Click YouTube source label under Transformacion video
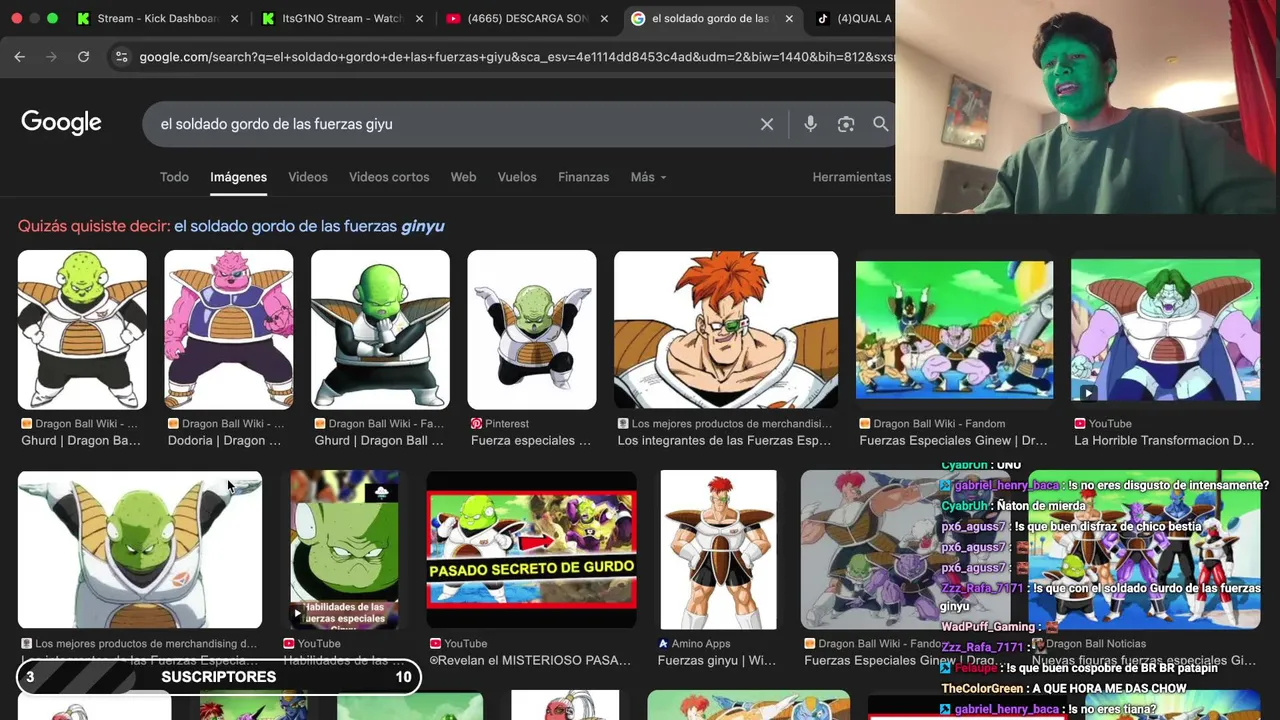1280x720 pixels. [x=1103, y=424]
